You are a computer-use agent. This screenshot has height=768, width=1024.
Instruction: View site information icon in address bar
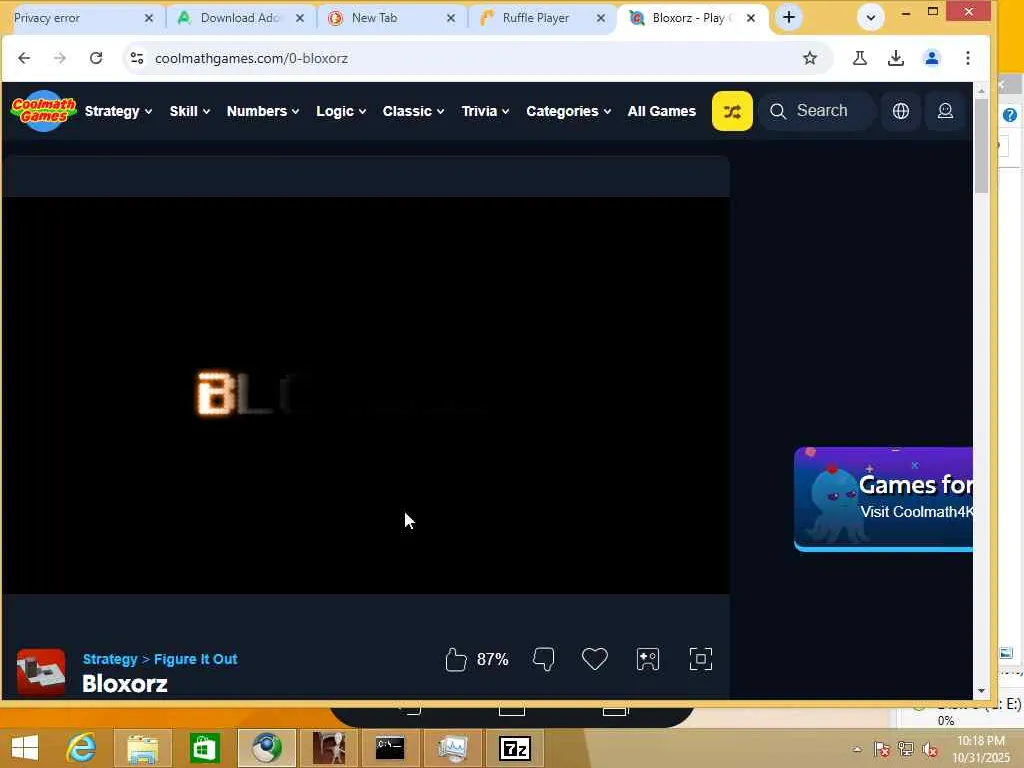click(x=137, y=58)
